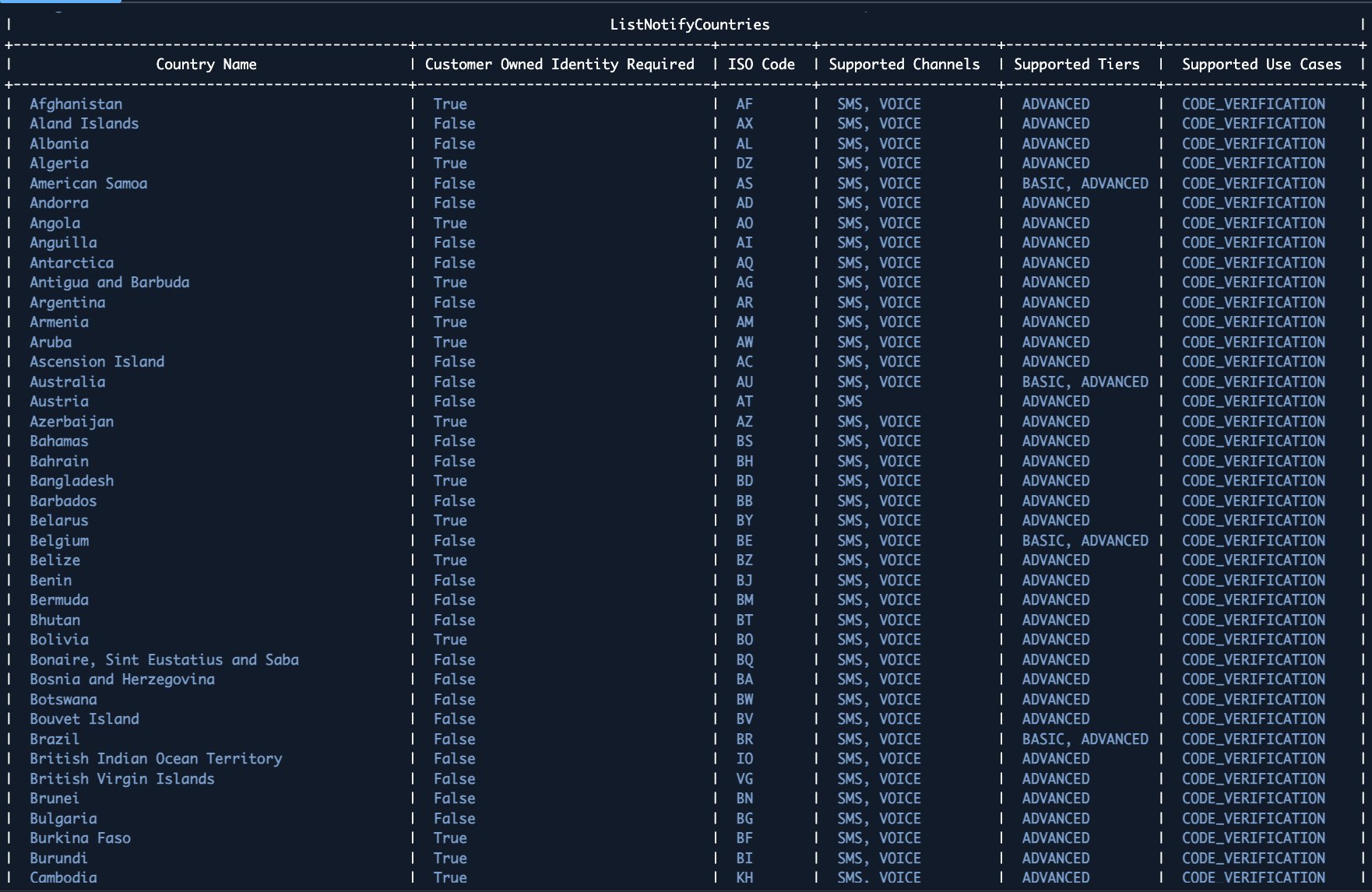1372x892 pixels.
Task: Select the Argentina country name
Action: tap(67, 302)
